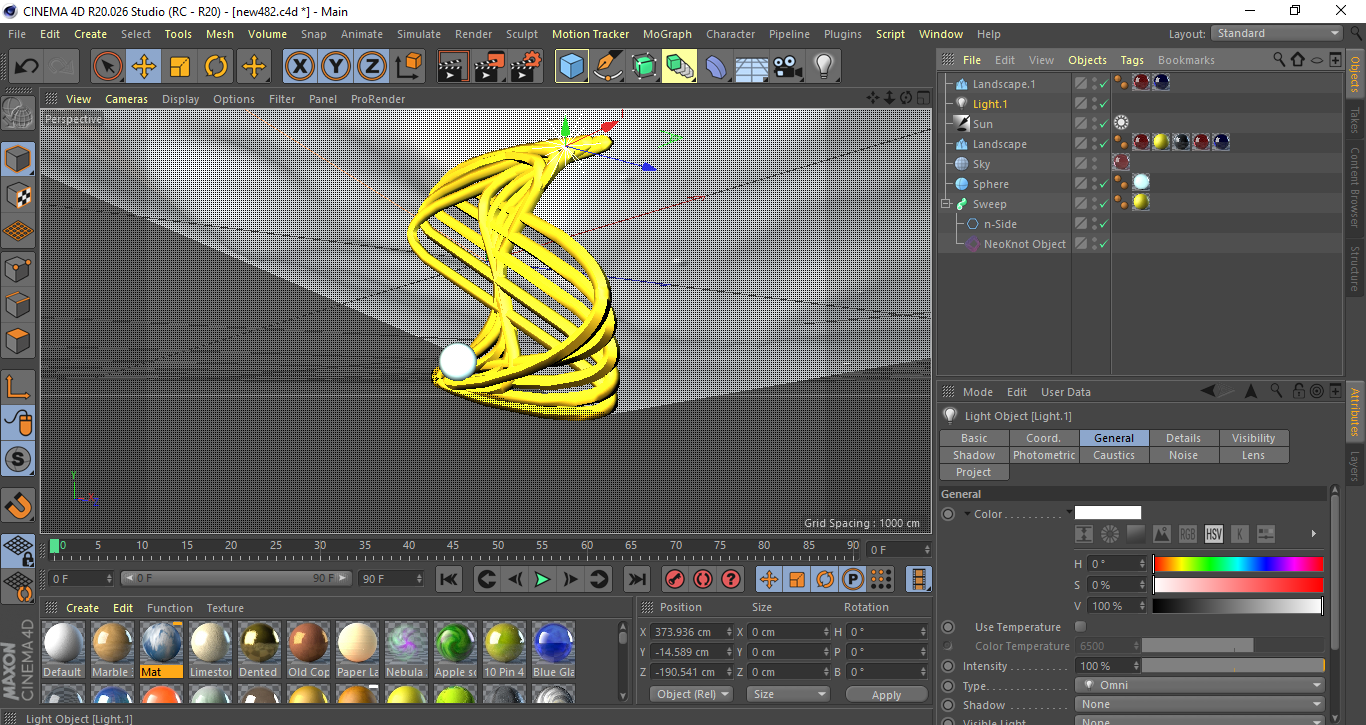The width and height of the screenshot is (1366, 725).
Task: Select the Scale tool
Action: tap(180, 67)
